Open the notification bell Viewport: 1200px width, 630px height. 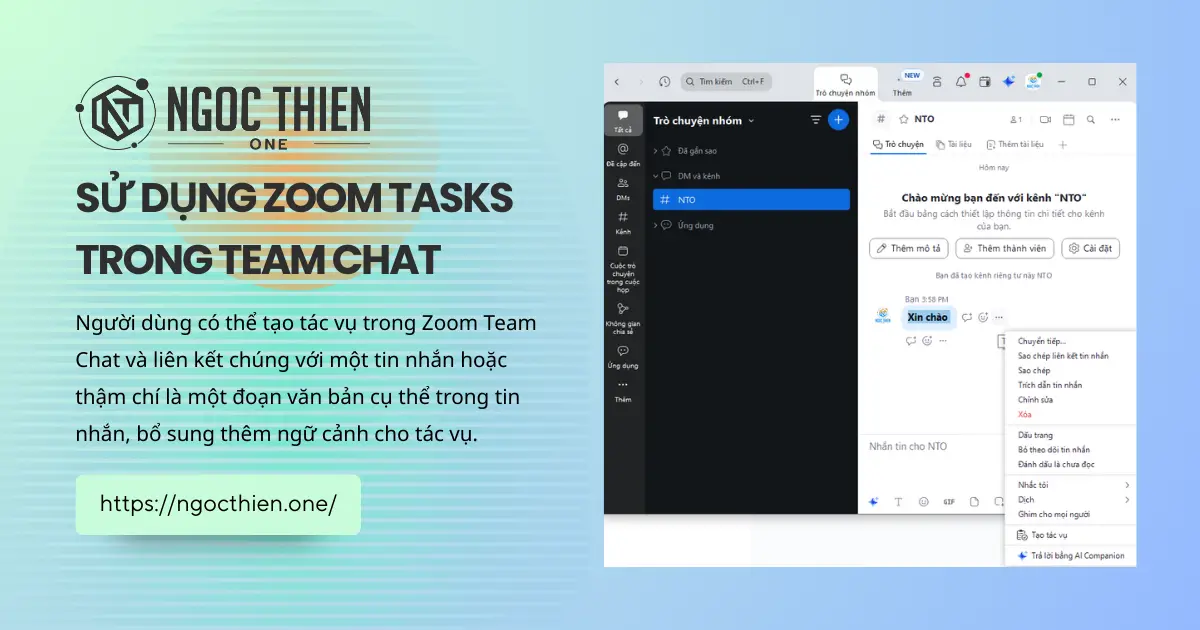coord(961,82)
